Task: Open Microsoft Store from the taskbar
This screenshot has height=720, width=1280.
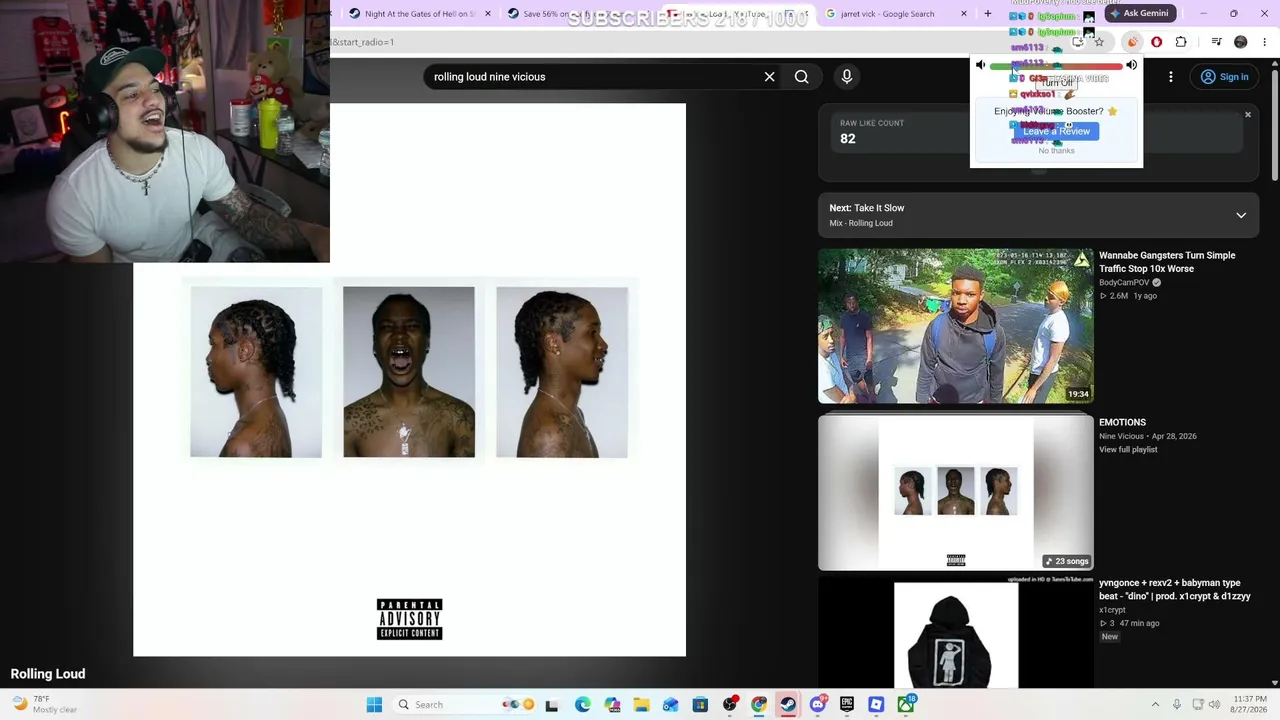Action: pos(700,704)
